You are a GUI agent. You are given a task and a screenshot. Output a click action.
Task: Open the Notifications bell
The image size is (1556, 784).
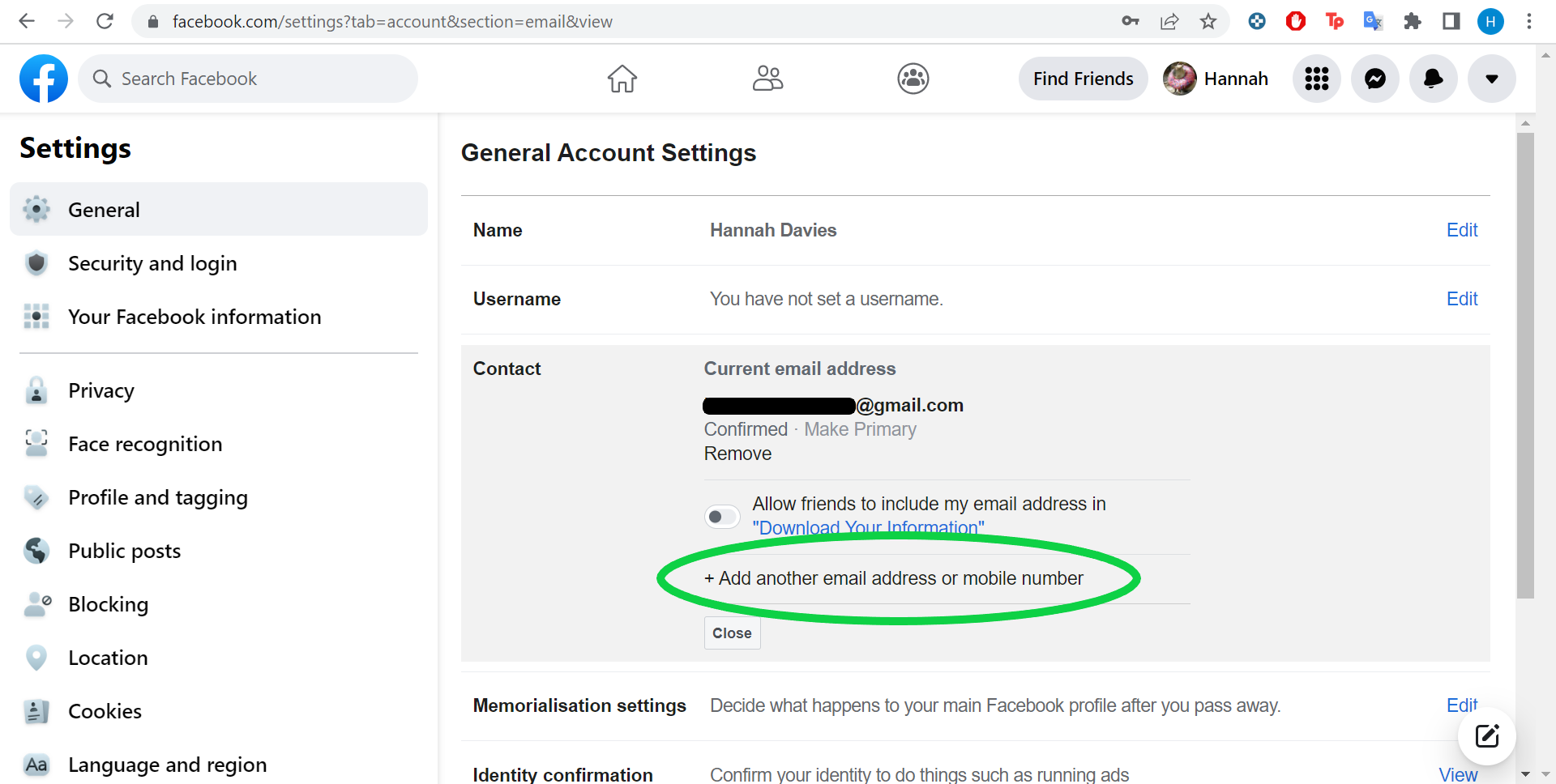1434,79
